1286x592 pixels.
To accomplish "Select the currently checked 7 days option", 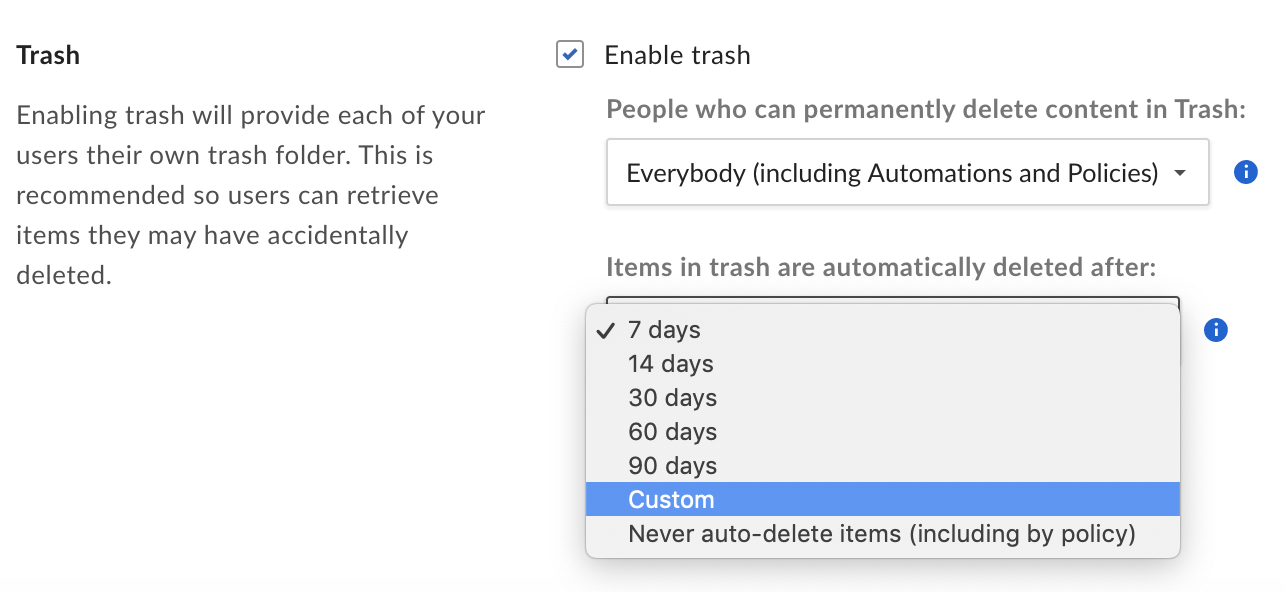I will 663,329.
